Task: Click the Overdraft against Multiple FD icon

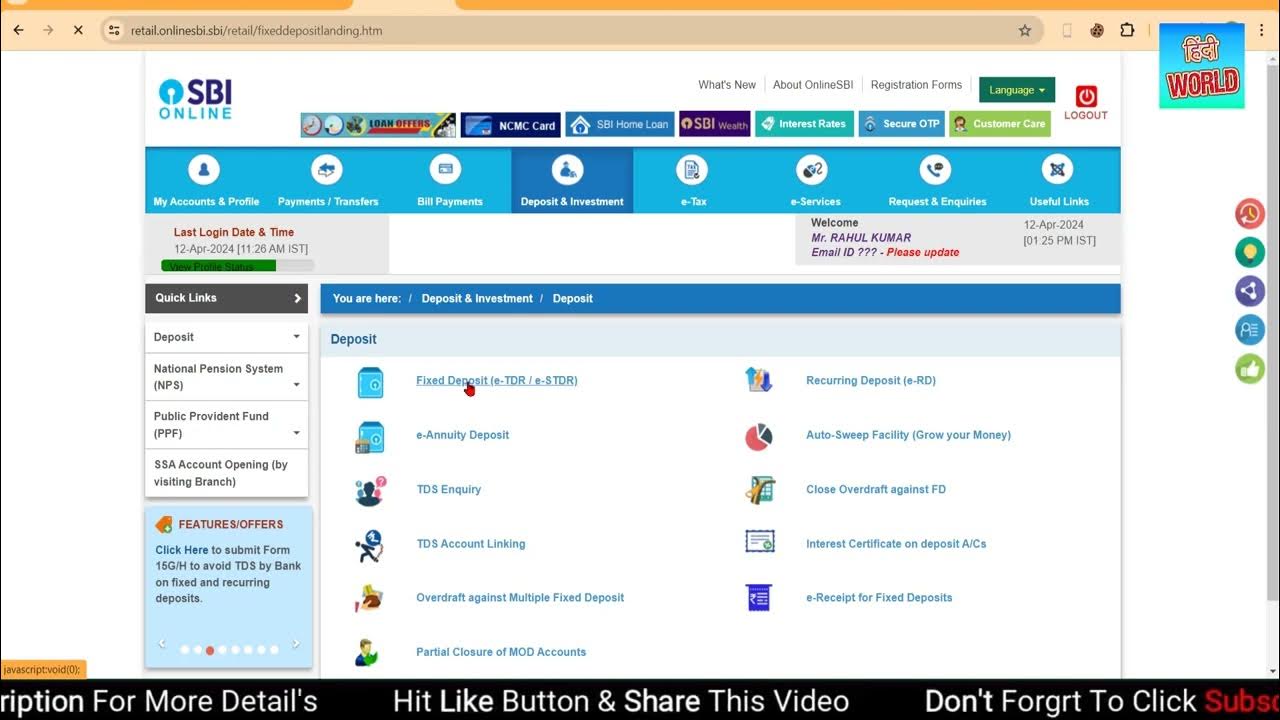Action: pyautogui.click(x=369, y=598)
